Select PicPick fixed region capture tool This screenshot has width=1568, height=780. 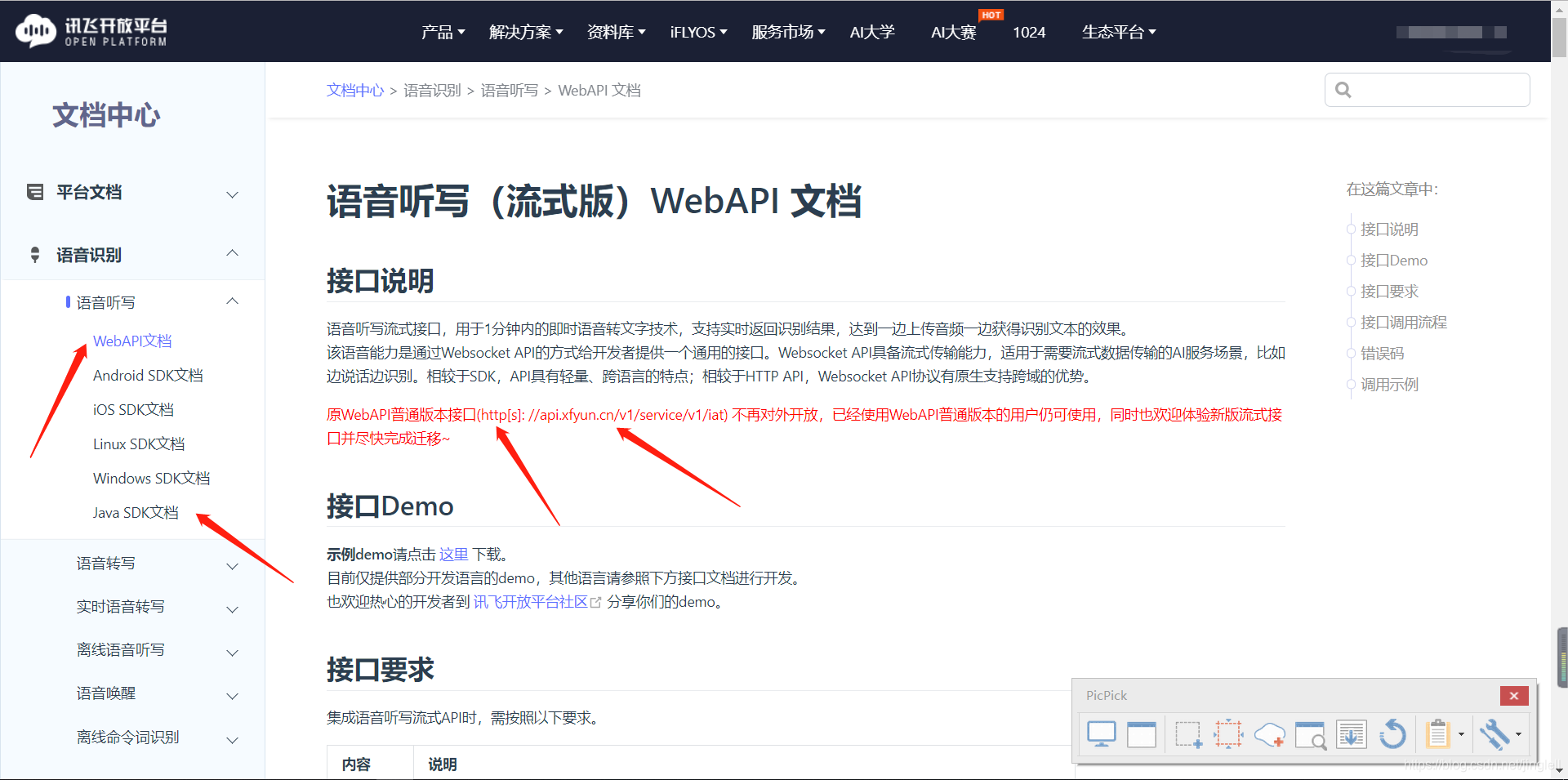coord(1228,734)
